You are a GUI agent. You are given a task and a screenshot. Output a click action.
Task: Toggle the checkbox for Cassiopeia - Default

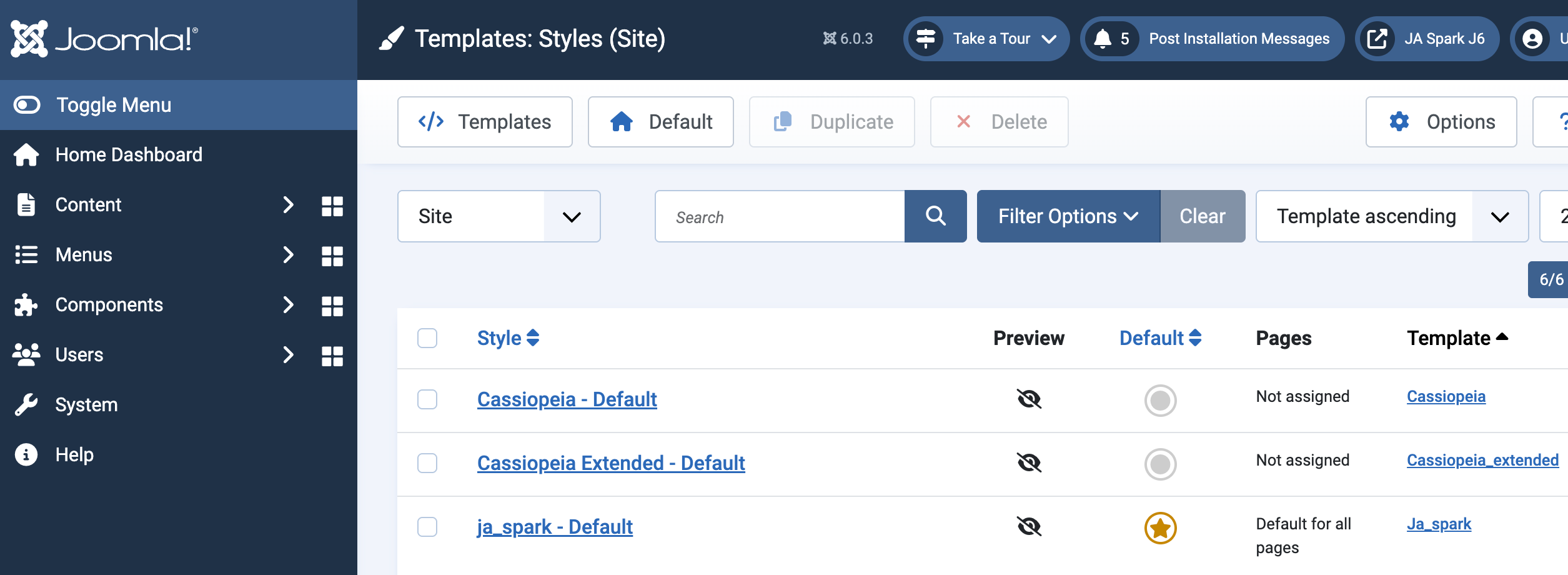click(x=427, y=400)
